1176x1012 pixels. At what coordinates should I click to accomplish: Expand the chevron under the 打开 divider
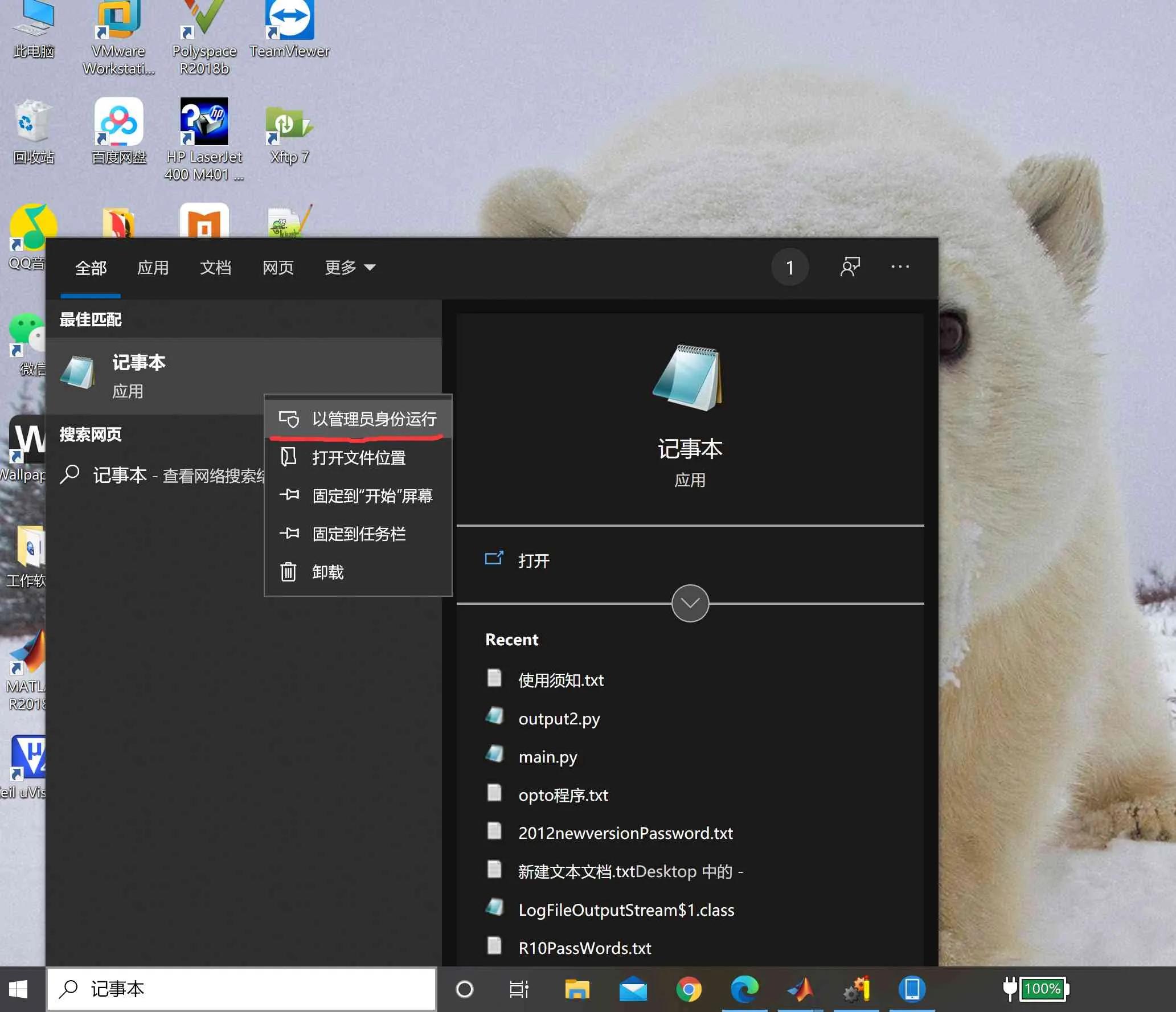(690, 603)
